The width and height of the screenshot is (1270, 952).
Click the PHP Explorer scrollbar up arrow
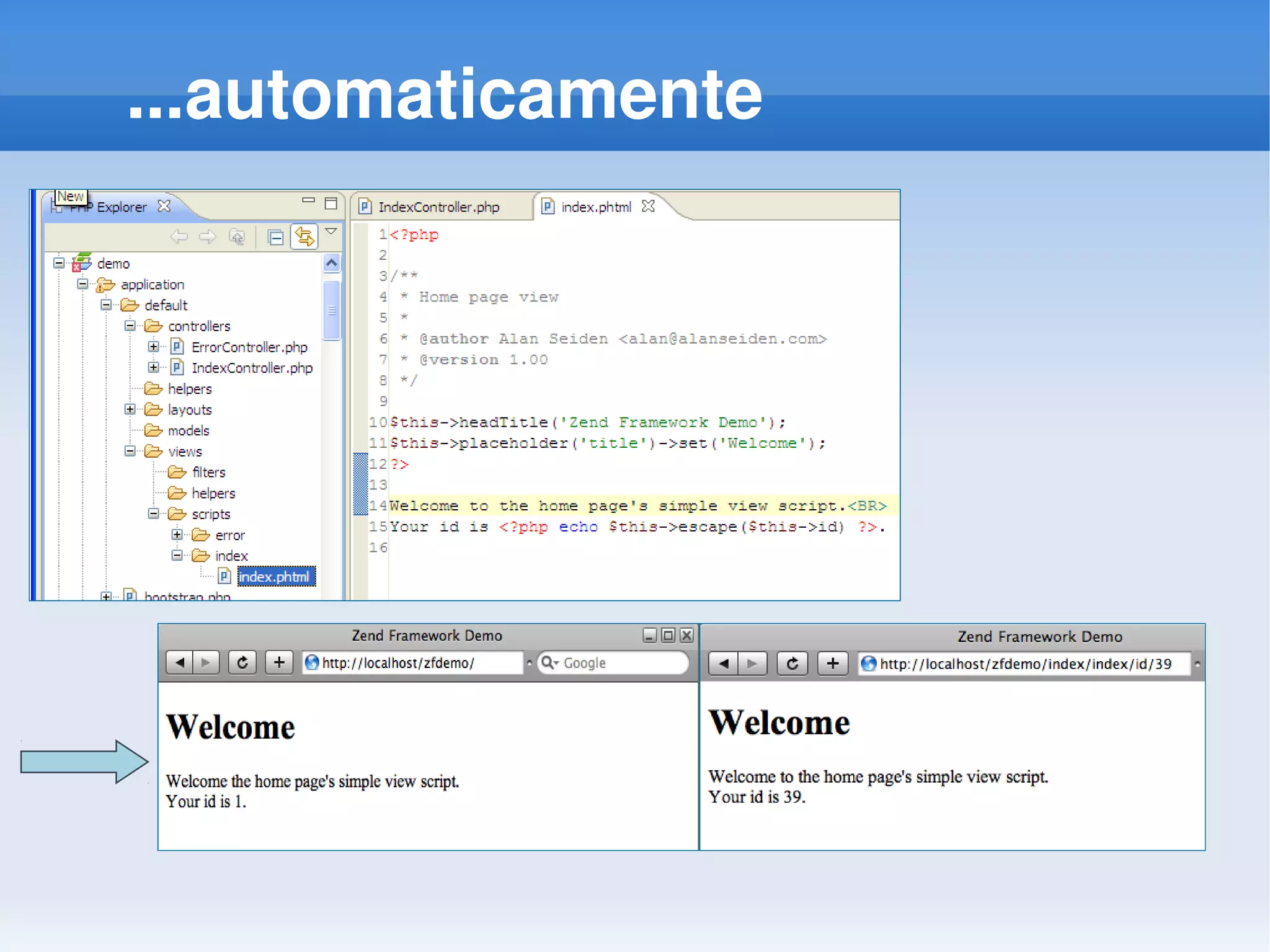(x=332, y=264)
